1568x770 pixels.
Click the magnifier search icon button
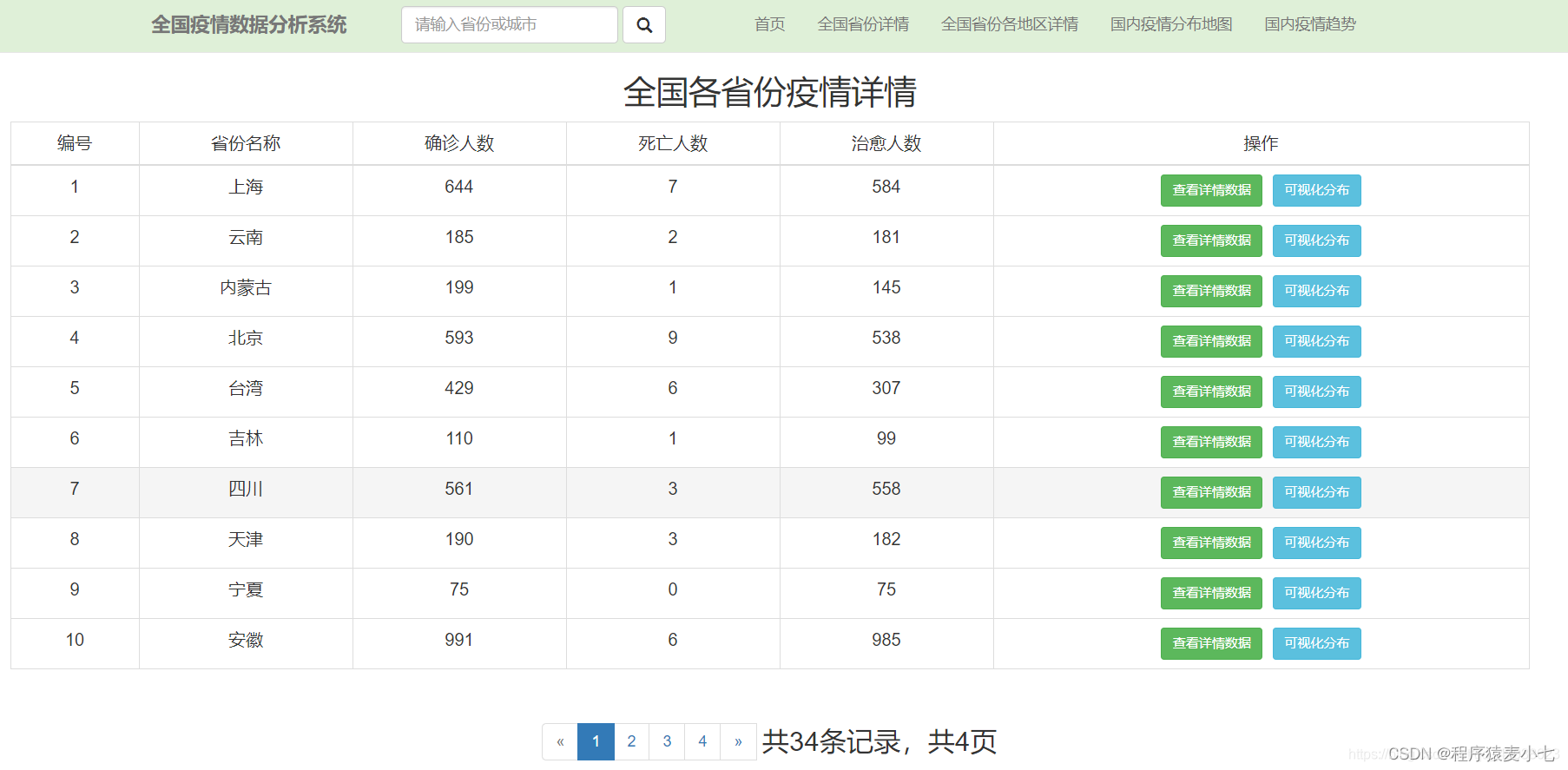point(644,25)
